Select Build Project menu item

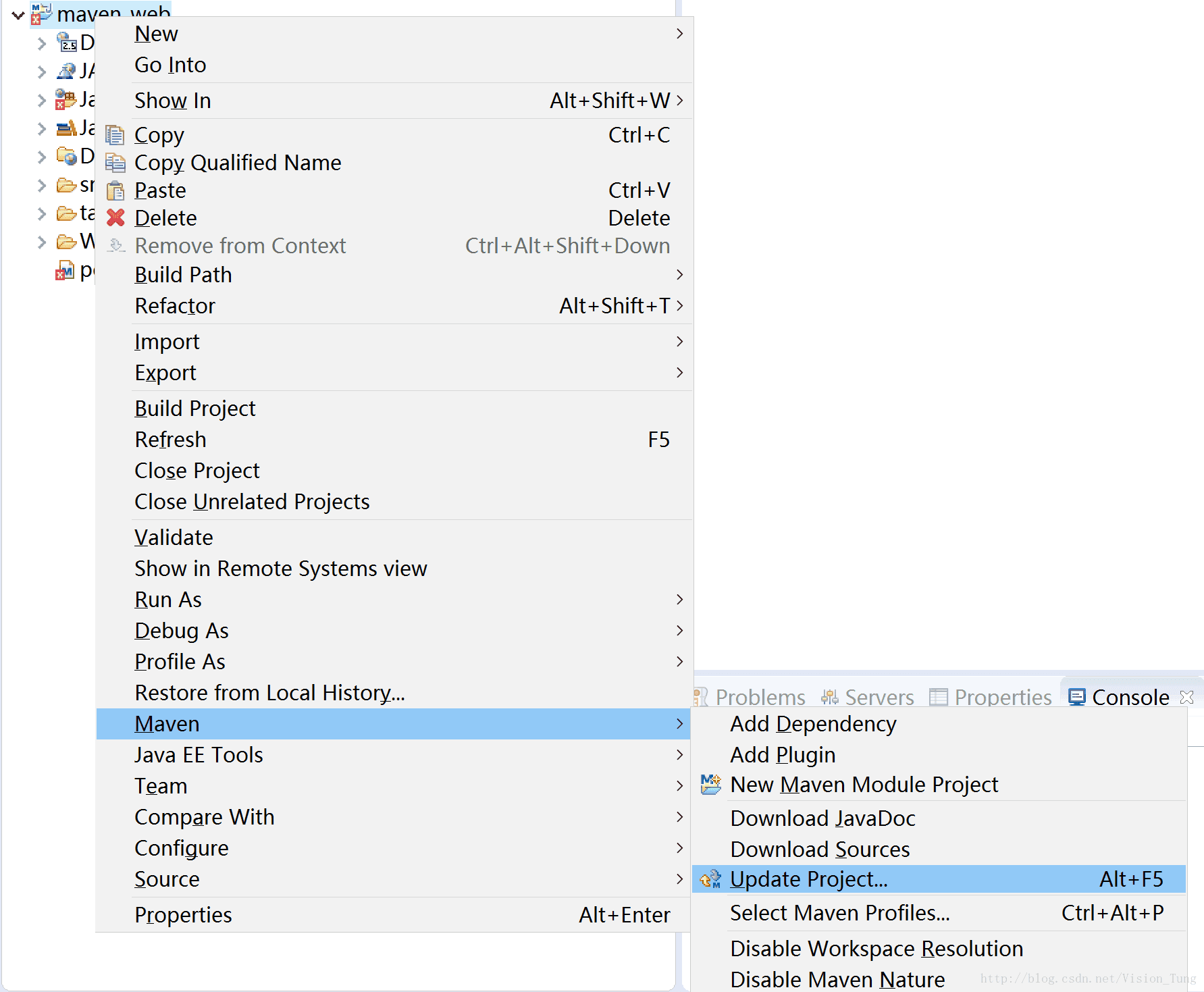(x=394, y=409)
